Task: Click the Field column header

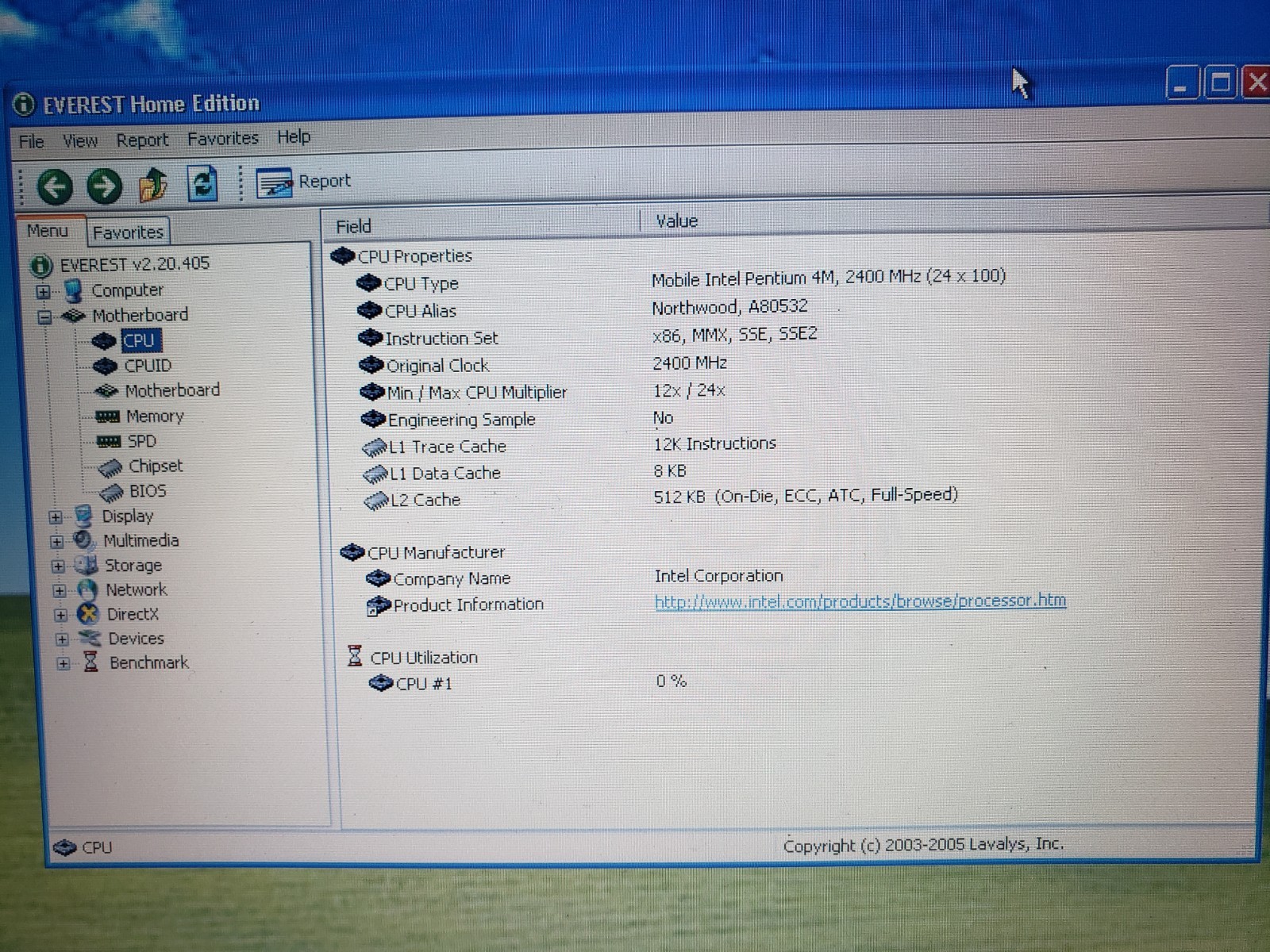Action: point(481,225)
